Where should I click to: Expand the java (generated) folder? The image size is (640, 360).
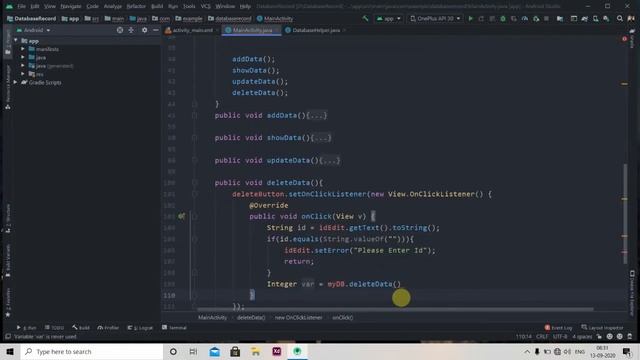[23, 66]
